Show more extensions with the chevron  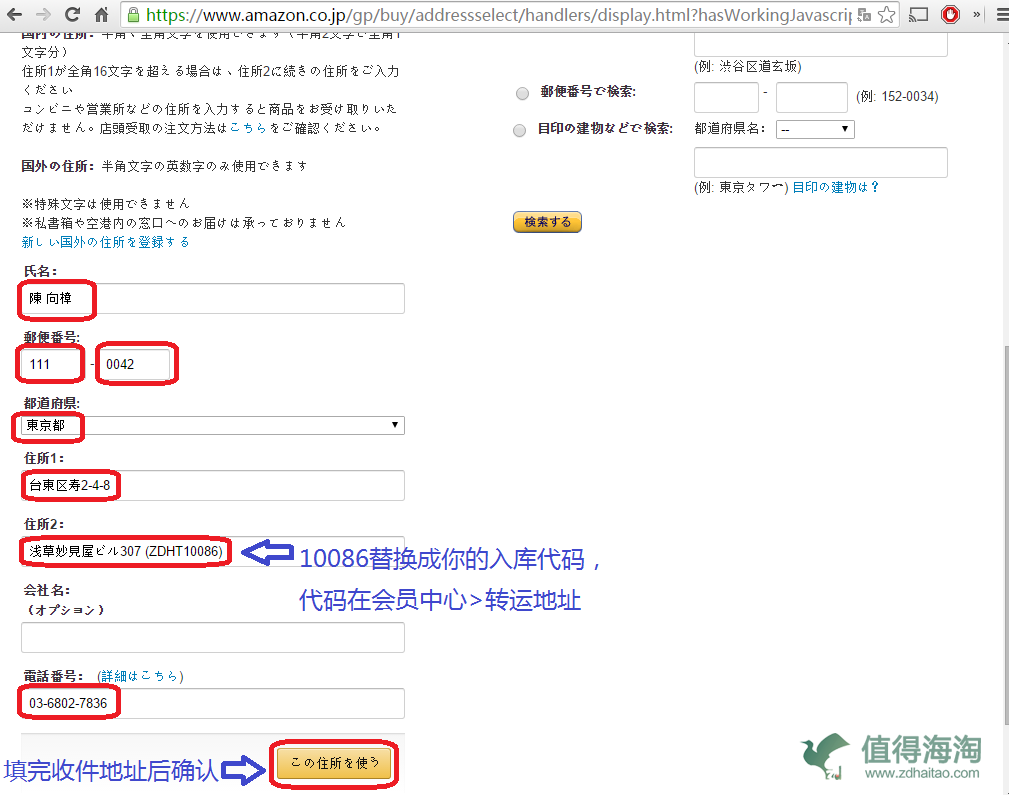pos(976,14)
